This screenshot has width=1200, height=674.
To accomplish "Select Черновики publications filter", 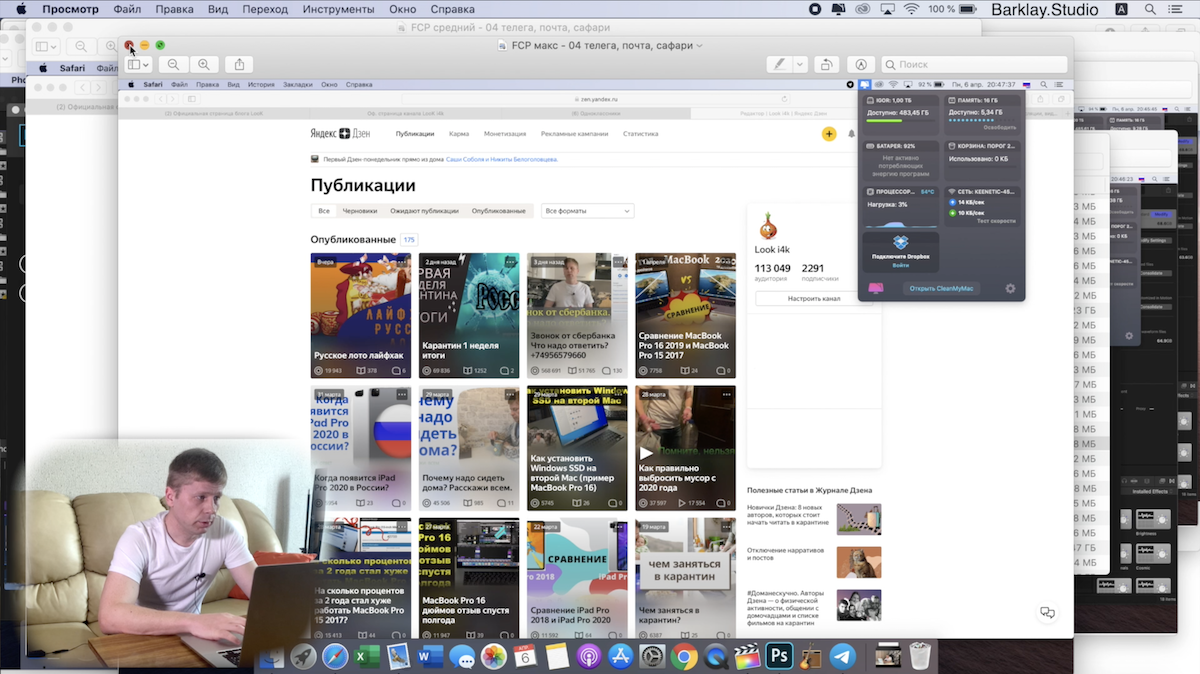I will tap(360, 211).
